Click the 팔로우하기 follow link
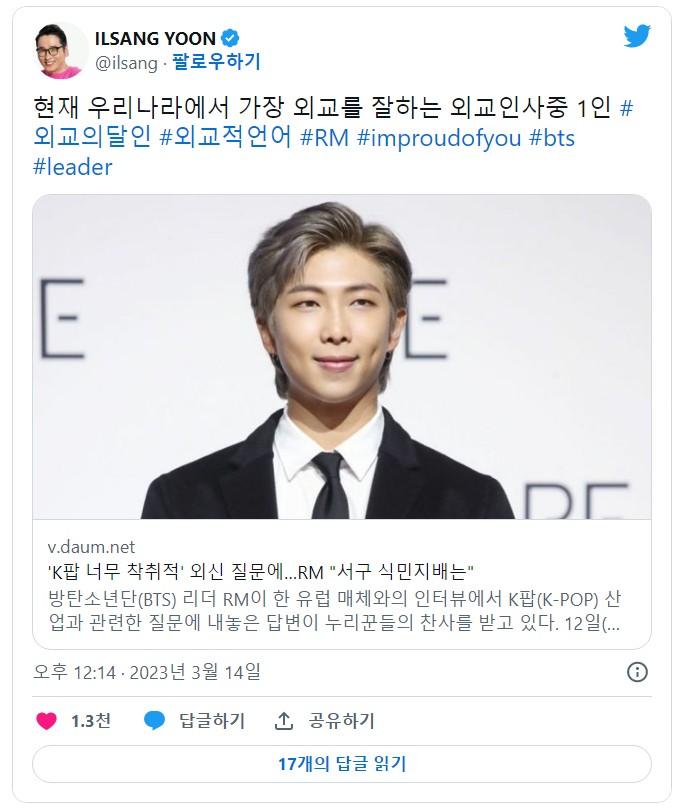 (x=217, y=62)
